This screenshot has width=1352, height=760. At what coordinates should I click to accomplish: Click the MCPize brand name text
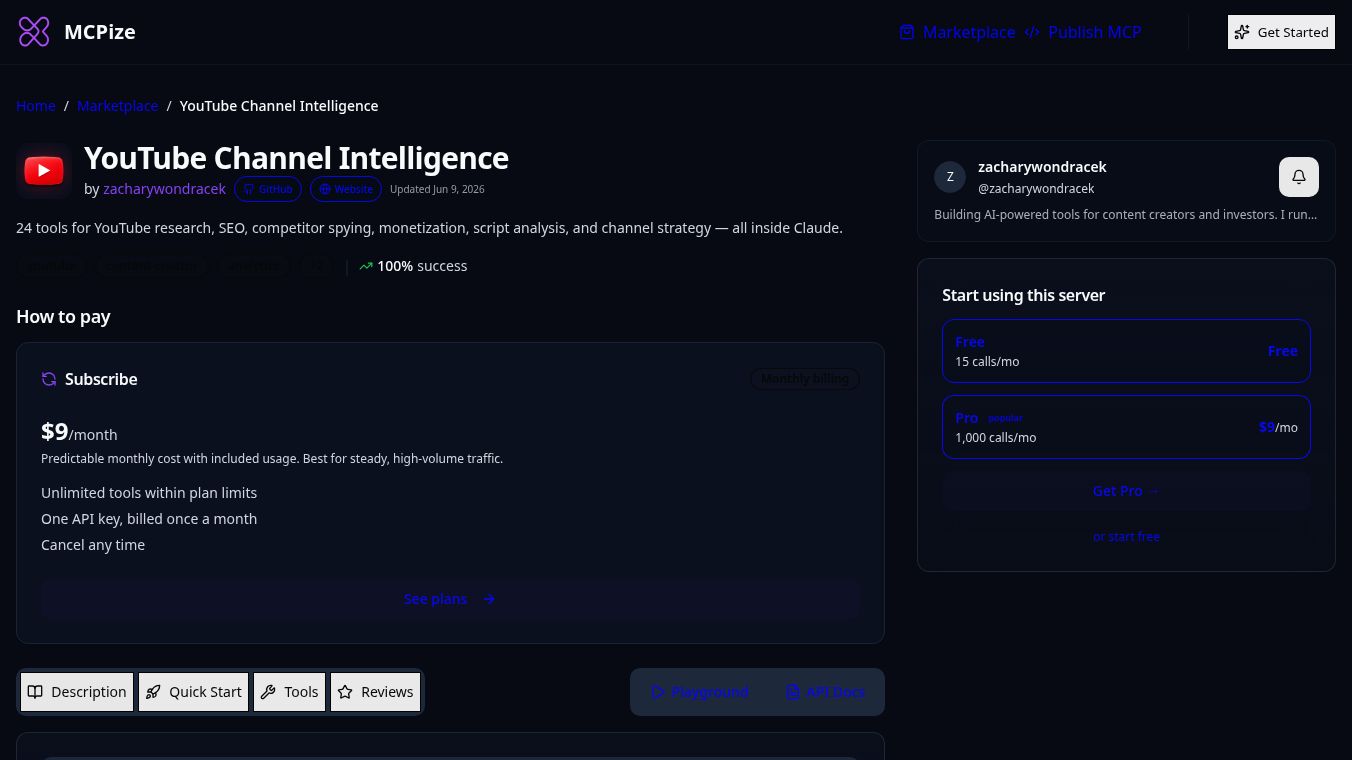100,32
